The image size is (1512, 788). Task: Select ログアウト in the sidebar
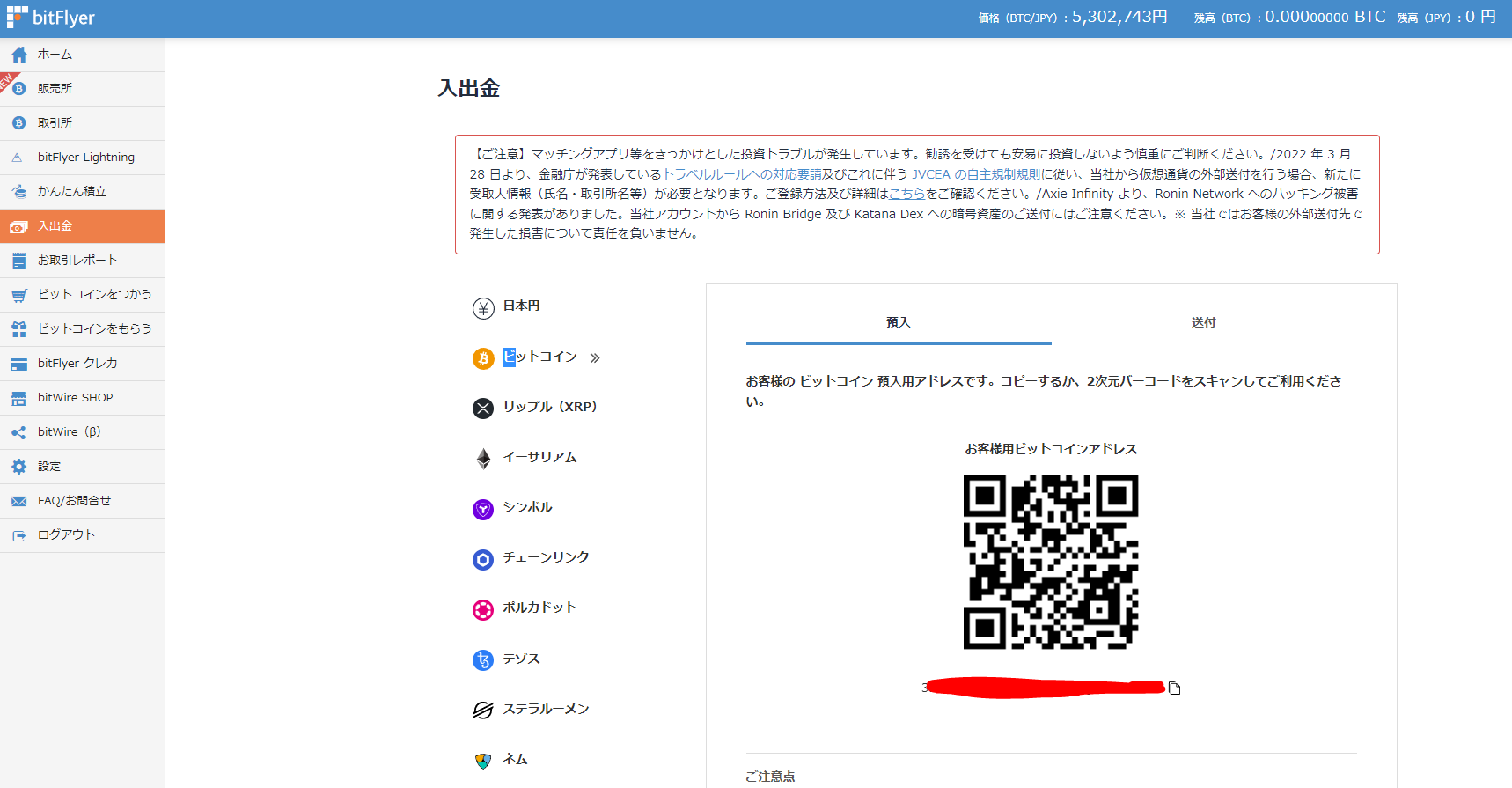[82, 535]
